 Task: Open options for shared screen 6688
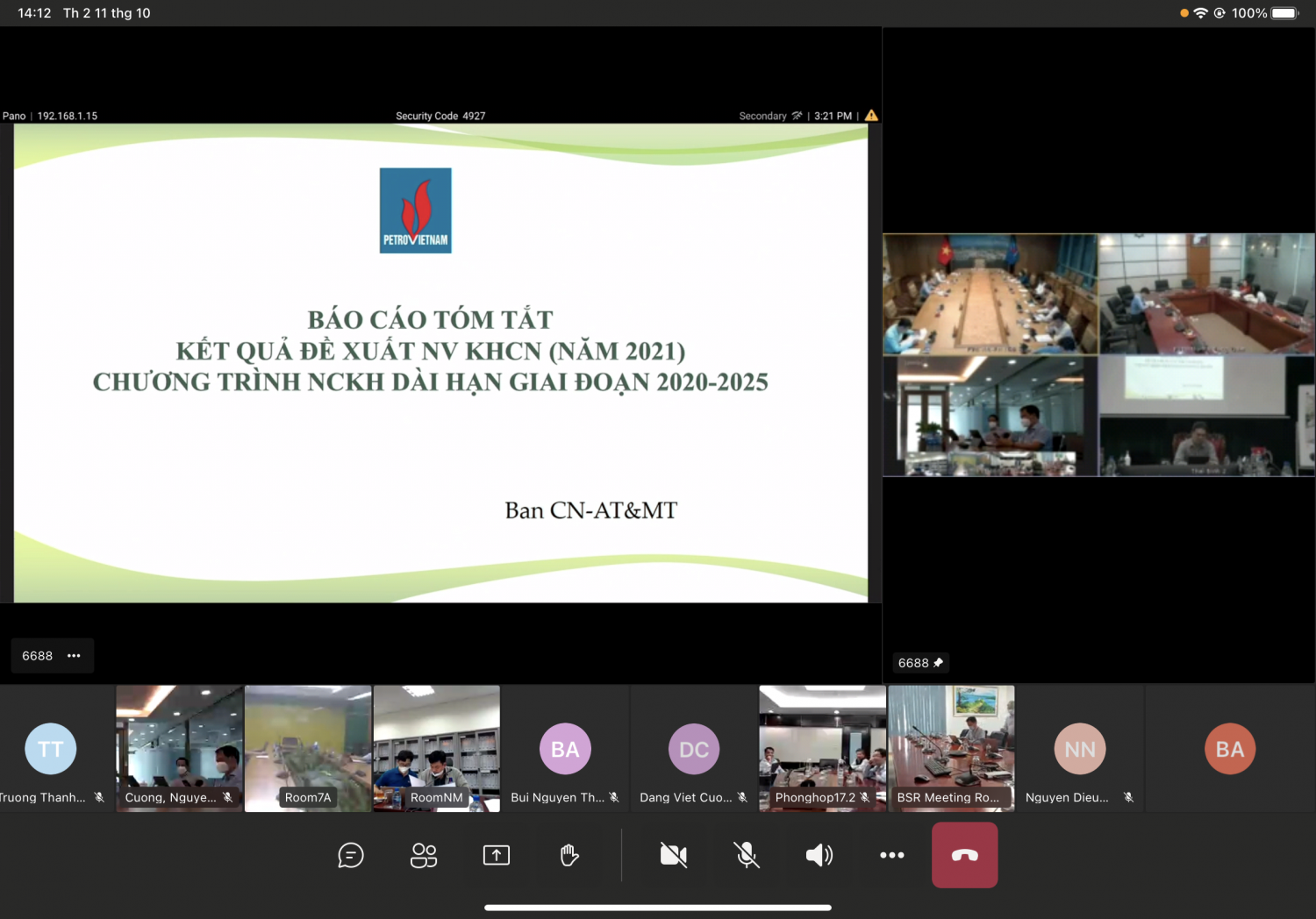point(75,656)
